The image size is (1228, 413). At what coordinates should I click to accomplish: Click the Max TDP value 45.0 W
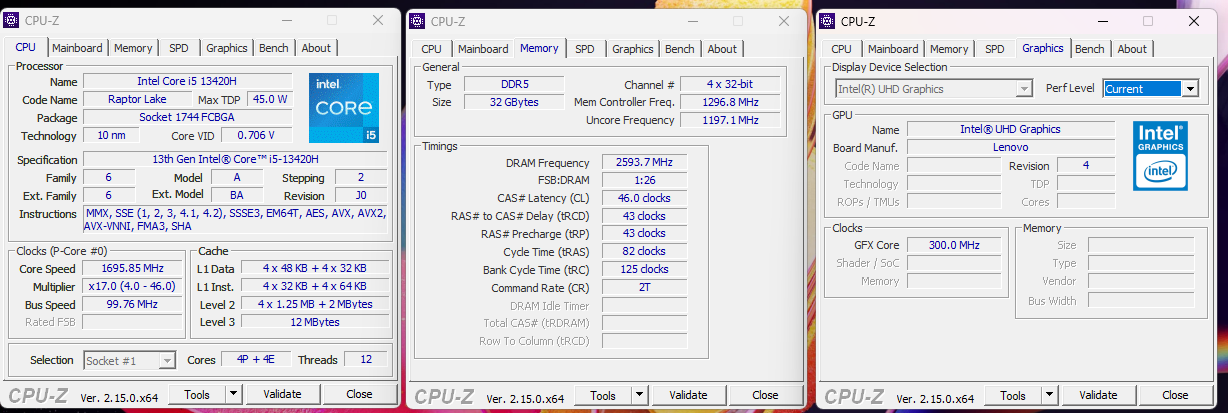coord(270,99)
